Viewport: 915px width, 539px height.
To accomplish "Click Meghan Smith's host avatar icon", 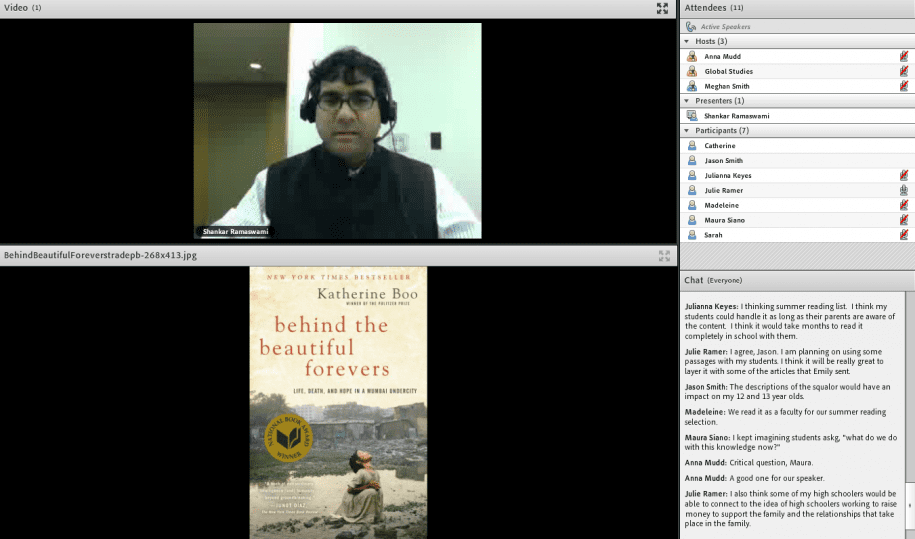I will [692, 86].
